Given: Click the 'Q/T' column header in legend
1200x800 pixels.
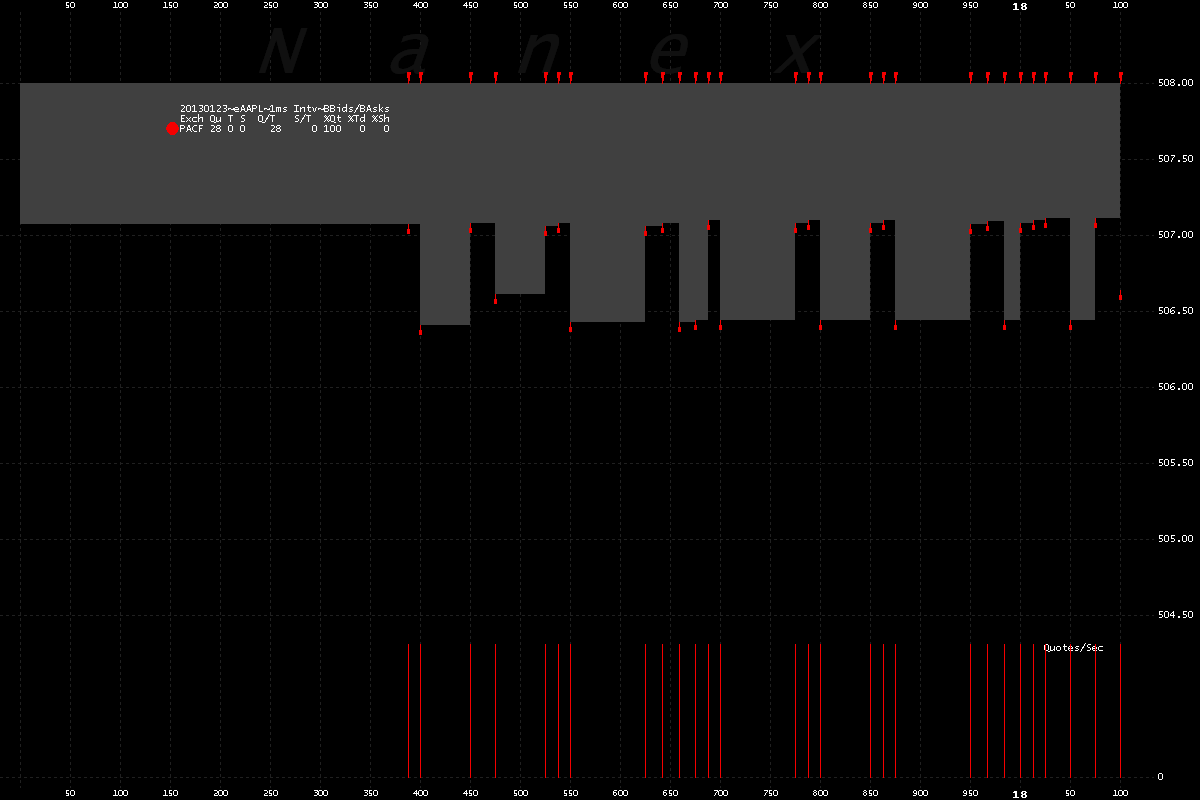Looking at the screenshot, I should point(267,119).
